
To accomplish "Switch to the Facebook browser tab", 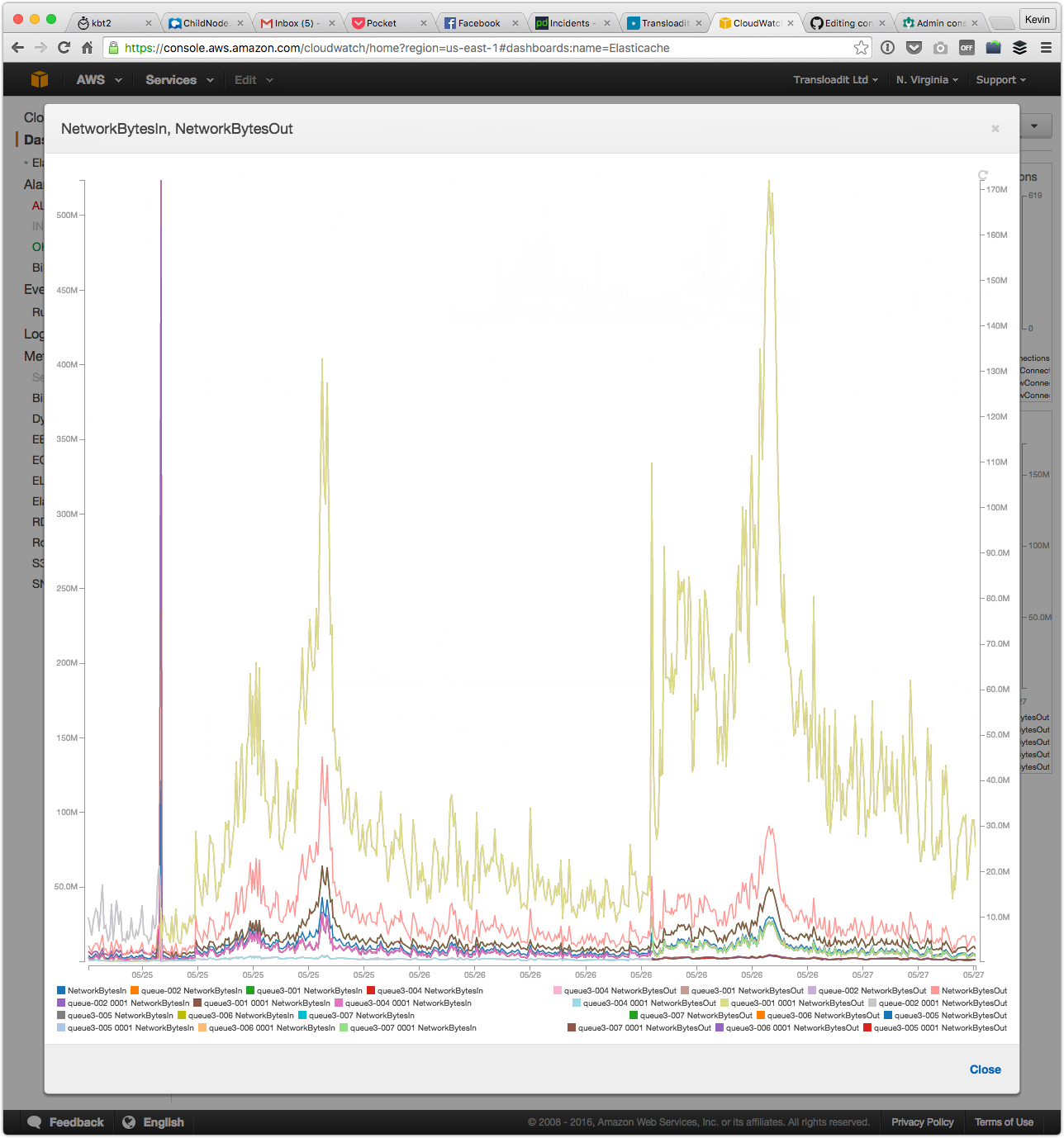I will 478,23.
